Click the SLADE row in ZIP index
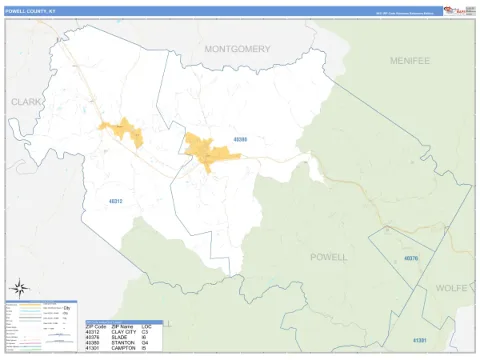This screenshot has width=480, height=360. point(124,337)
